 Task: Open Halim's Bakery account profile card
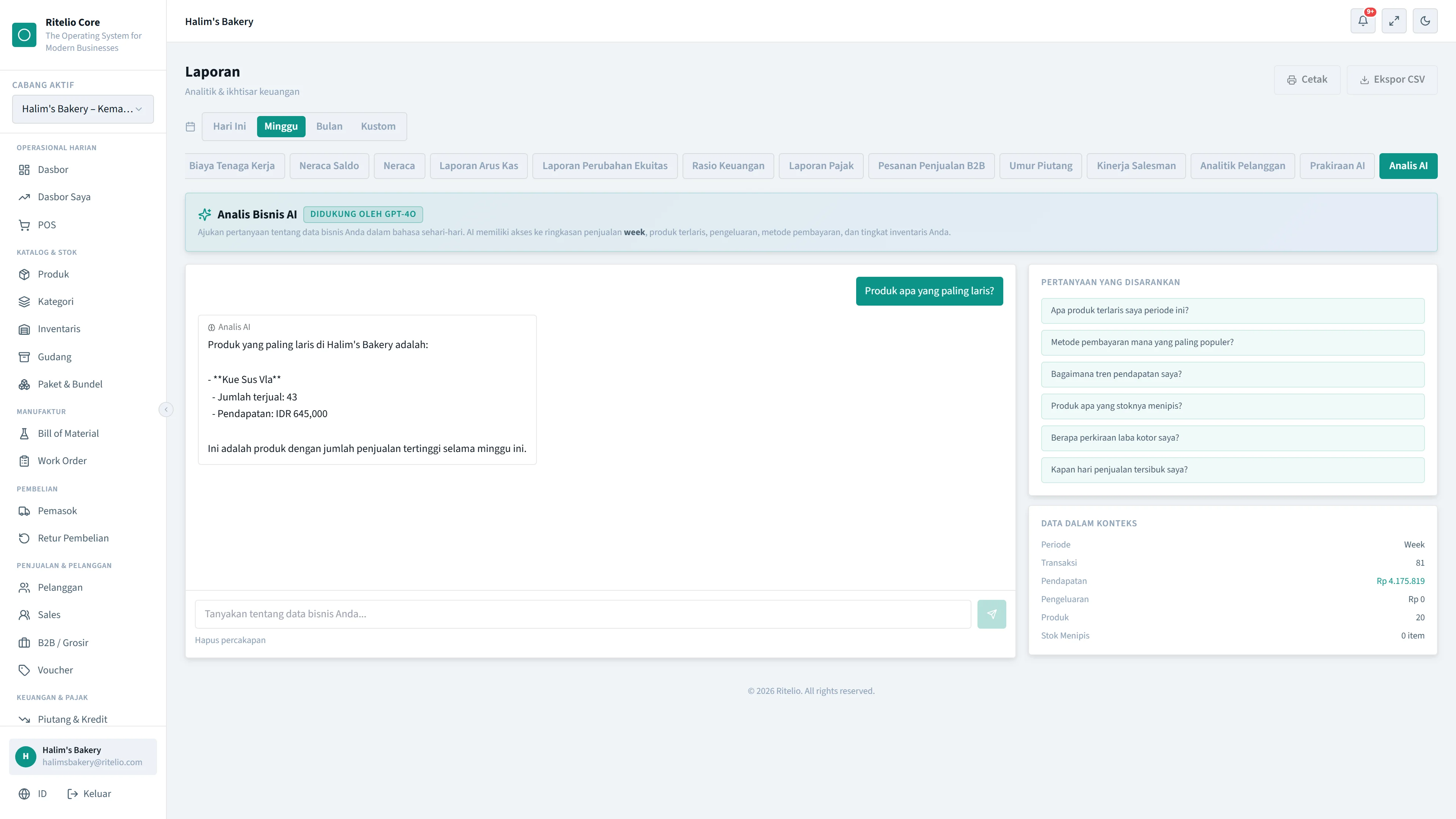[x=83, y=756]
